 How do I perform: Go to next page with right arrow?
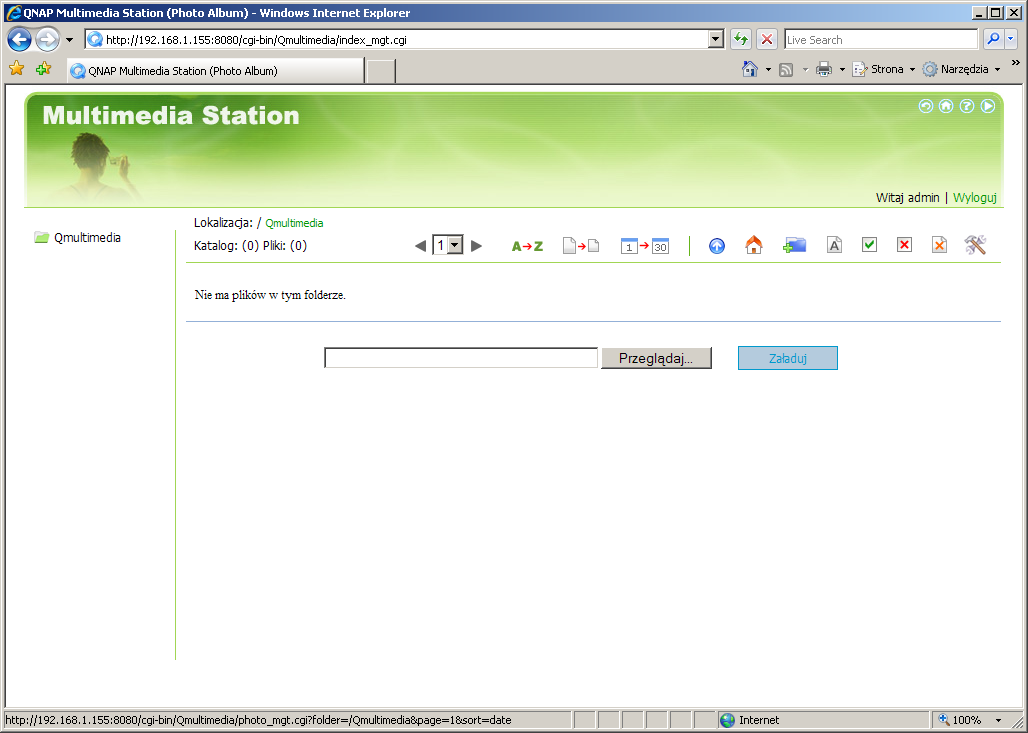(x=477, y=246)
